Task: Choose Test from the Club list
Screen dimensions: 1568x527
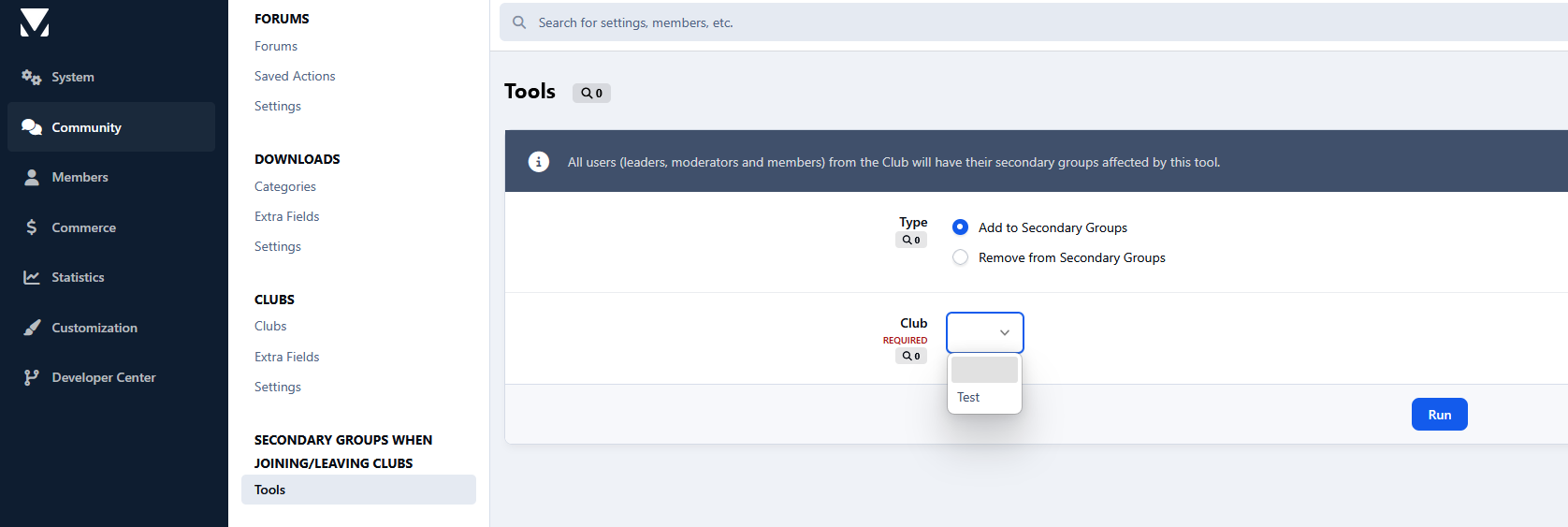Action: pyautogui.click(x=969, y=397)
